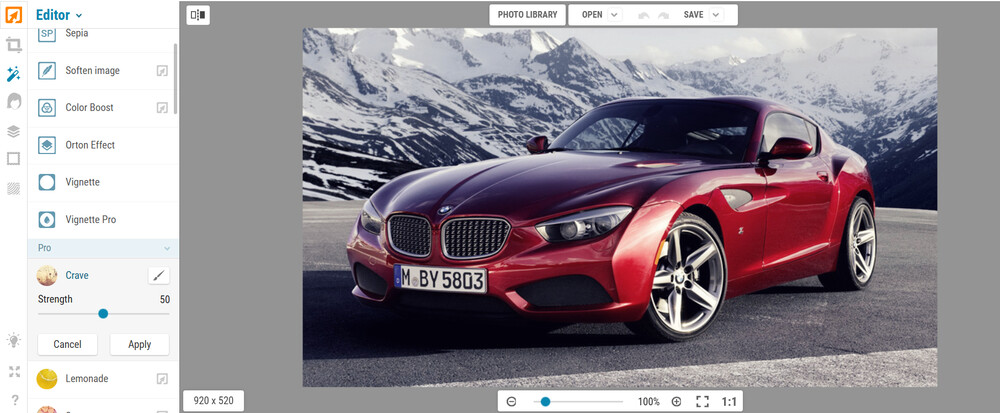Open the frames section in sidebar
The height and width of the screenshot is (413, 1000).
(x=13, y=159)
